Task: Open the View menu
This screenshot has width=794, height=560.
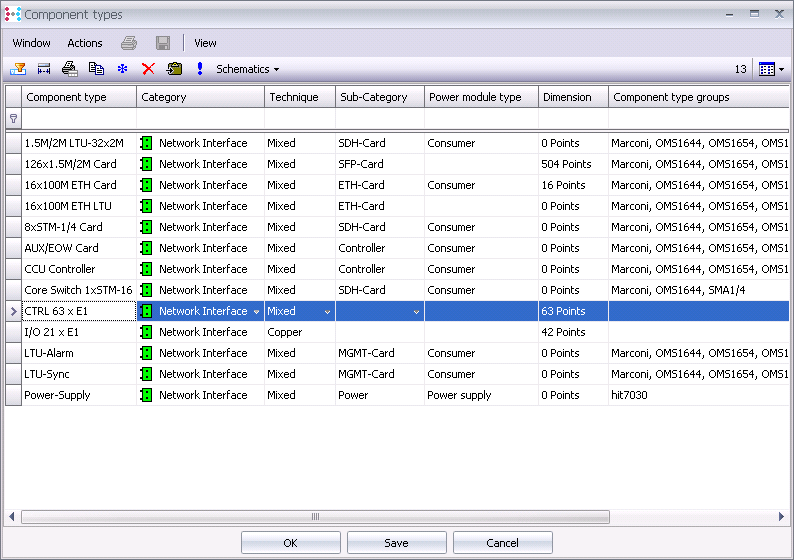Action: (x=205, y=43)
